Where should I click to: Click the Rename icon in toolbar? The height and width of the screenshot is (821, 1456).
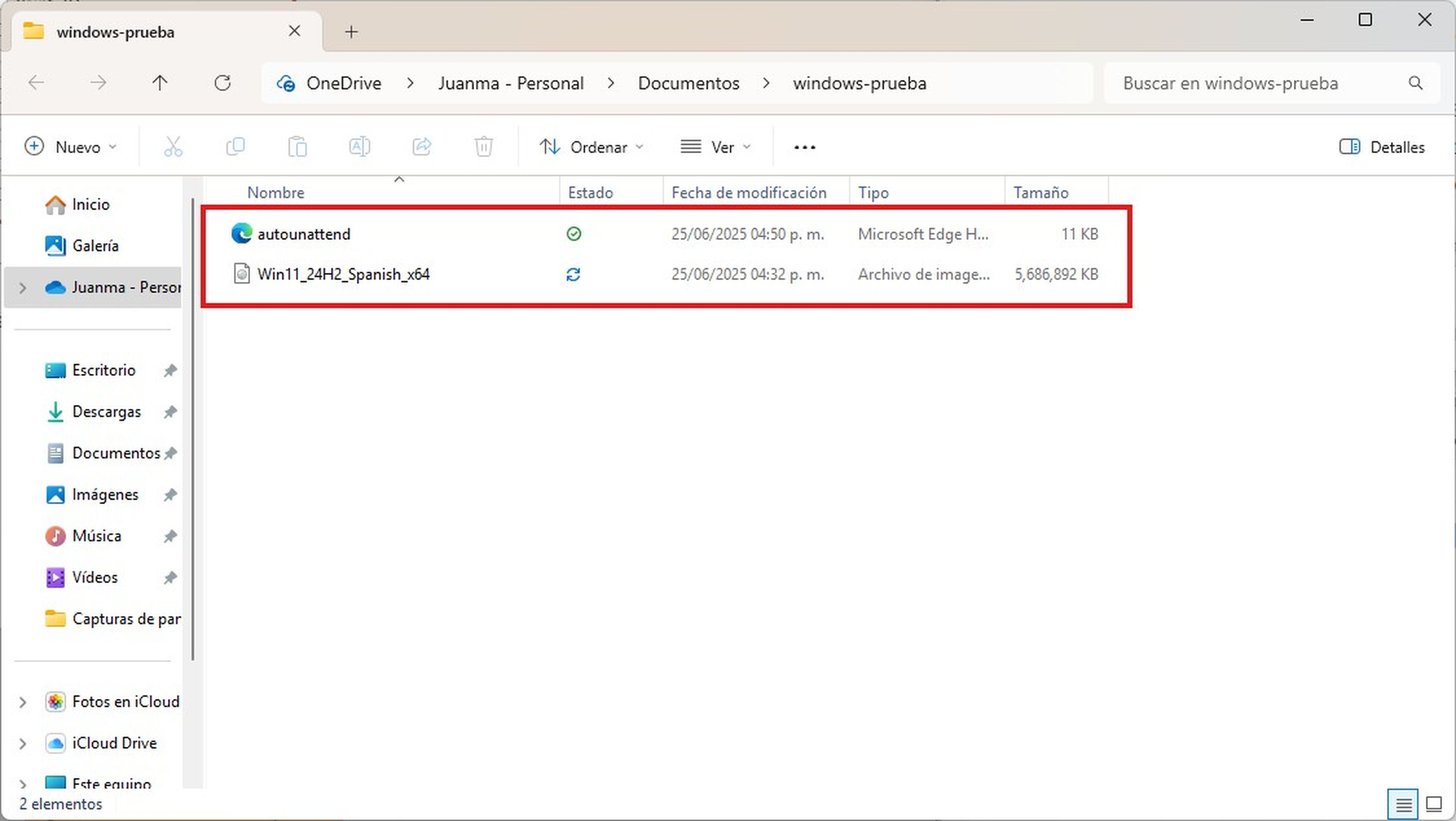[x=359, y=147]
